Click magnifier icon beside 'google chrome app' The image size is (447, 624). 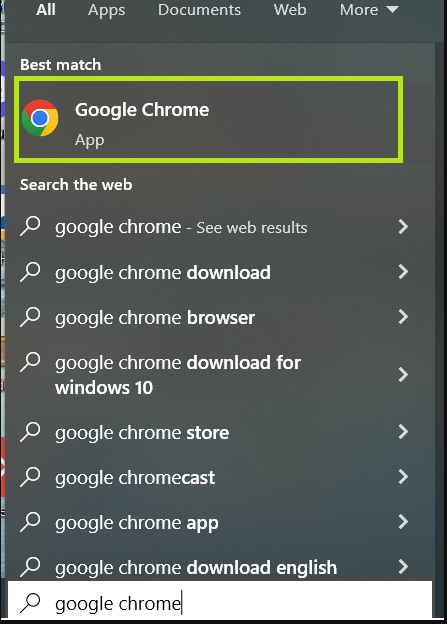30,522
